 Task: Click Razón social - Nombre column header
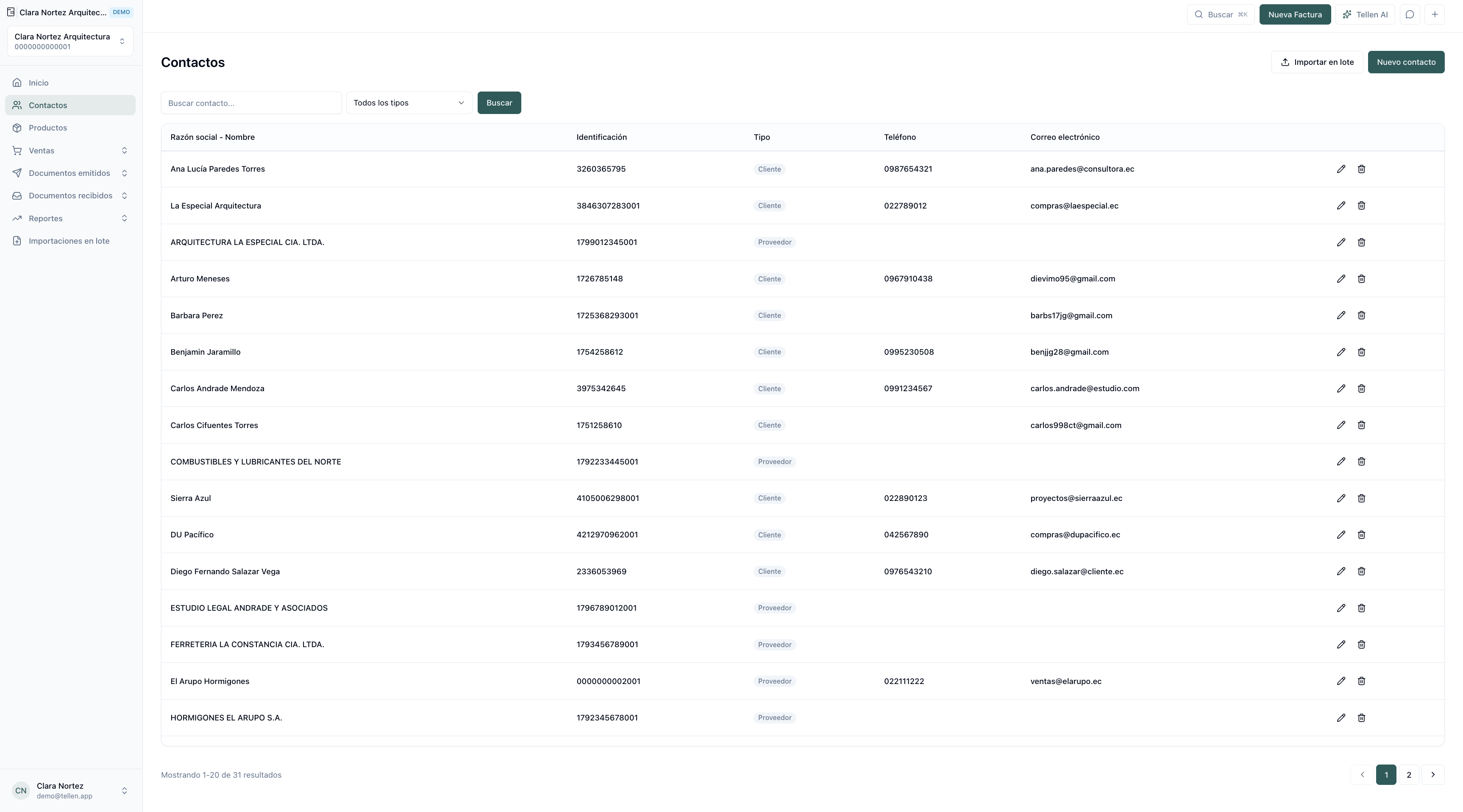click(212, 137)
